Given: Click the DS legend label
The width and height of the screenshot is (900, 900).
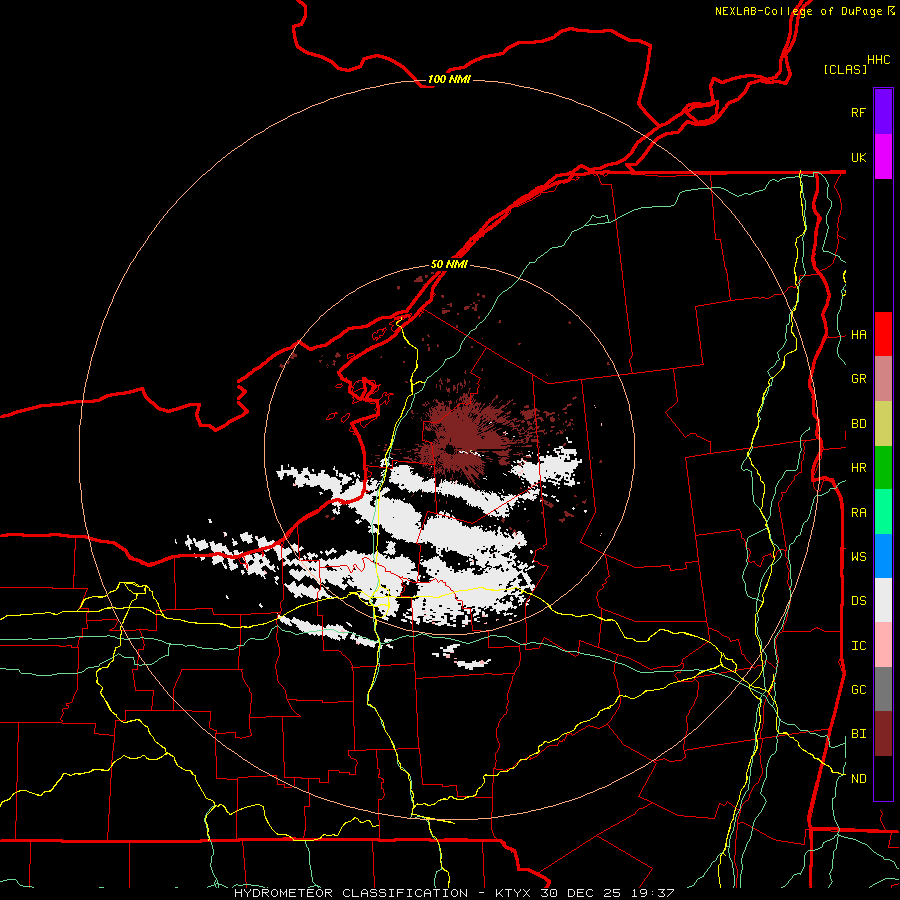Looking at the screenshot, I should point(859,600).
